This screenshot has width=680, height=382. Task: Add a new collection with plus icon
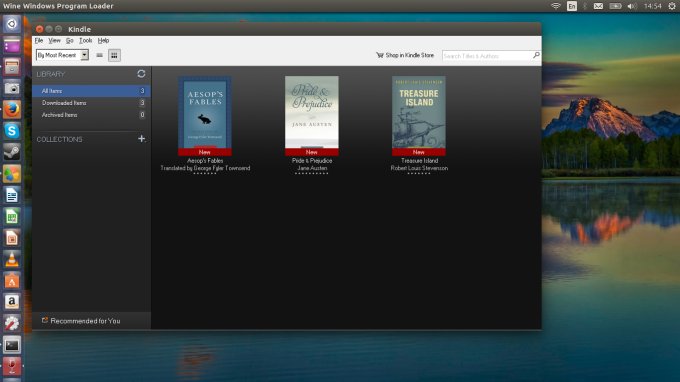pos(141,139)
